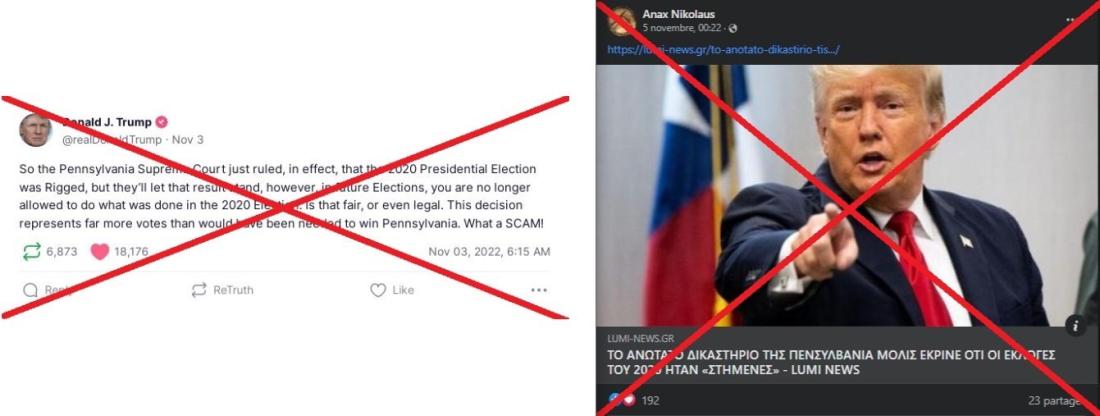
Task: Open Anax Nikolaus profile picture
Action: pyautogui.click(x=622, y=20)
